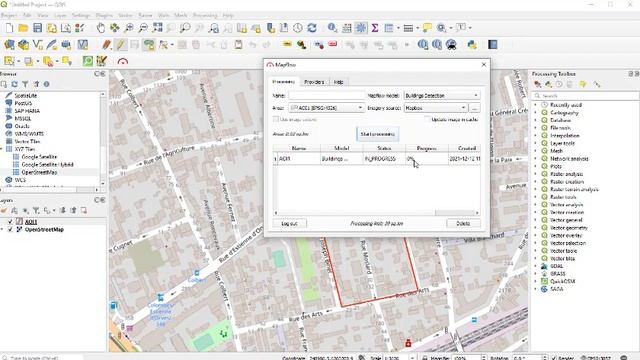Click the Filter icon in Browser panel
640x360 pixels.
[x=25, y=84]
